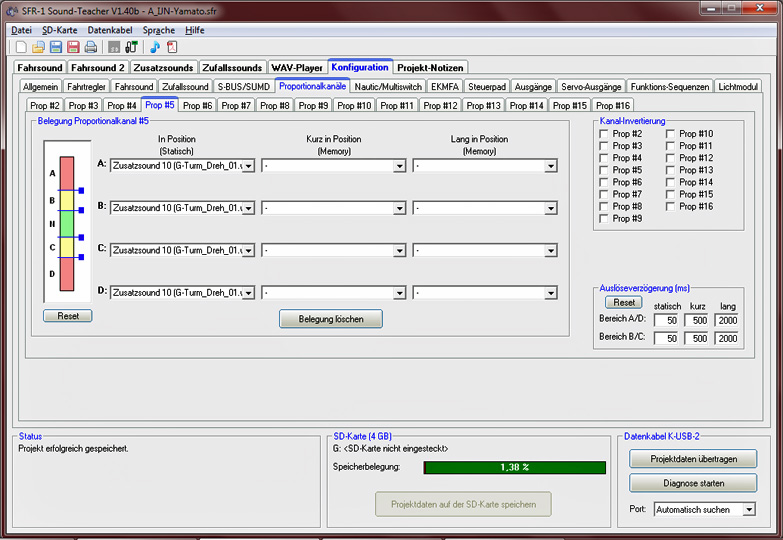Click the blue music note icon
Viewport: 783px width, 540px height.
pyautogui.click(x=155, y=47)
